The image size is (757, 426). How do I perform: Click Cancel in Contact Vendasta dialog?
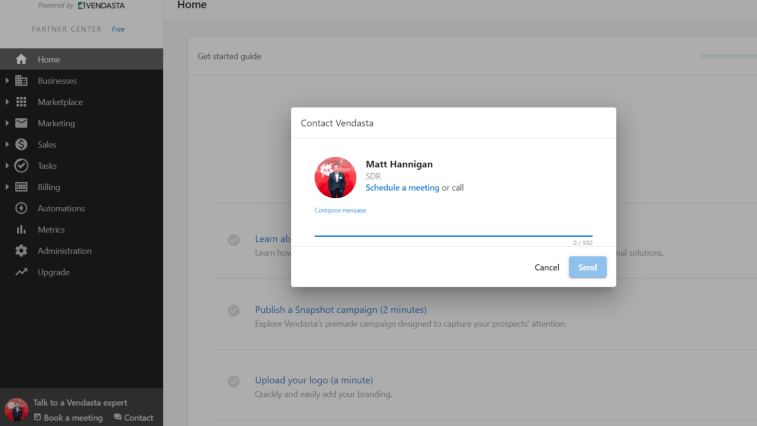[x=547, y=267]
